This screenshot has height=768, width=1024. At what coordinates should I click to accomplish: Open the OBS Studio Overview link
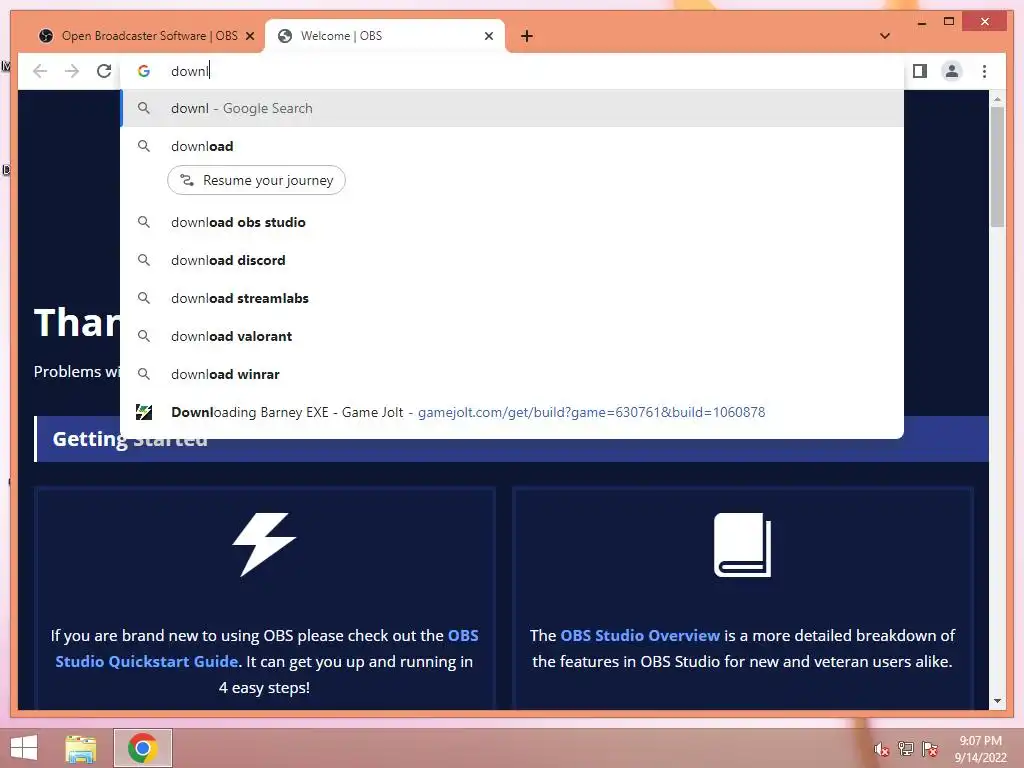[640, 635]
